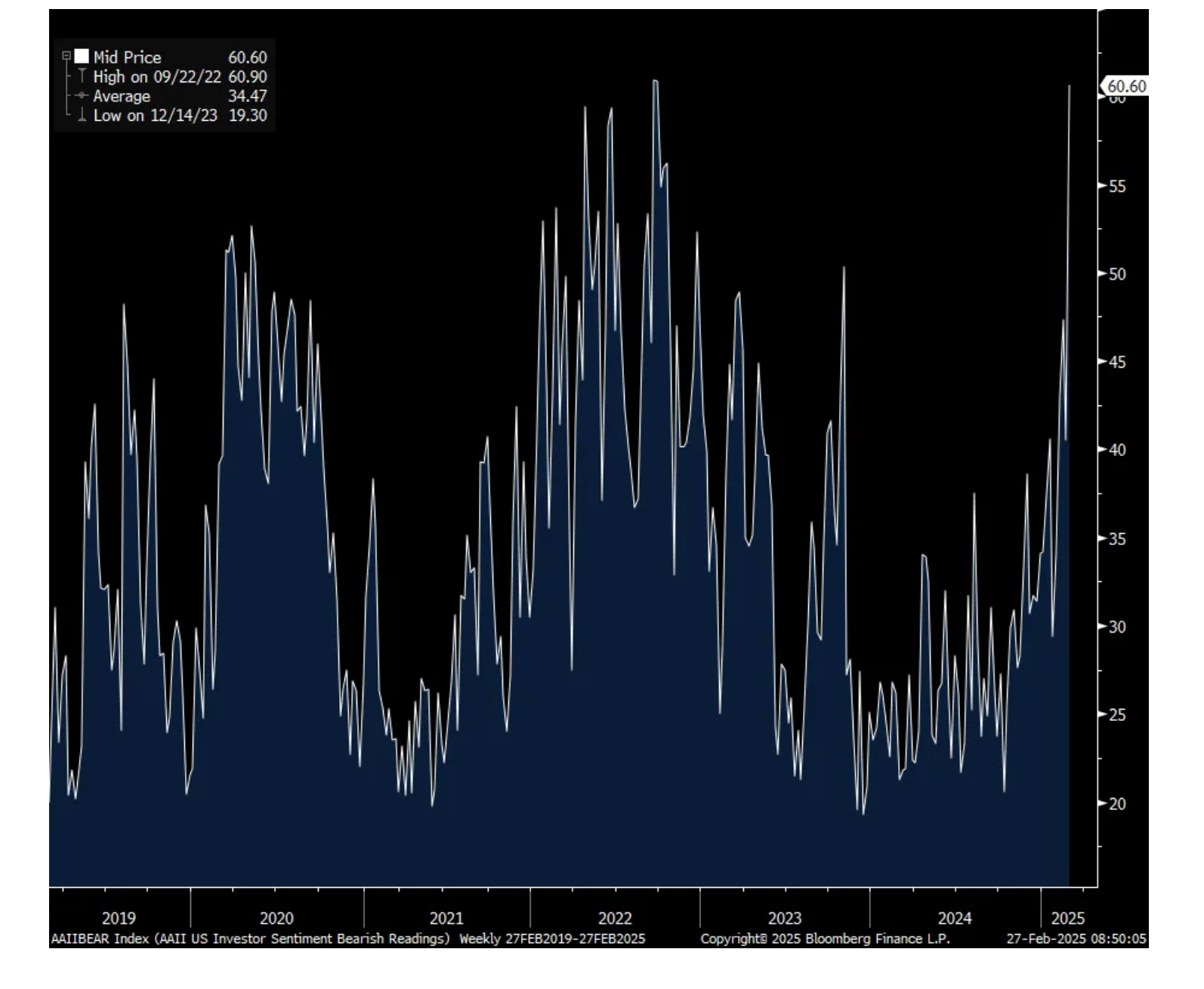Click the Weekly date range text
The height and width of the screenshot is (989, 1204).
click(552, 938)
